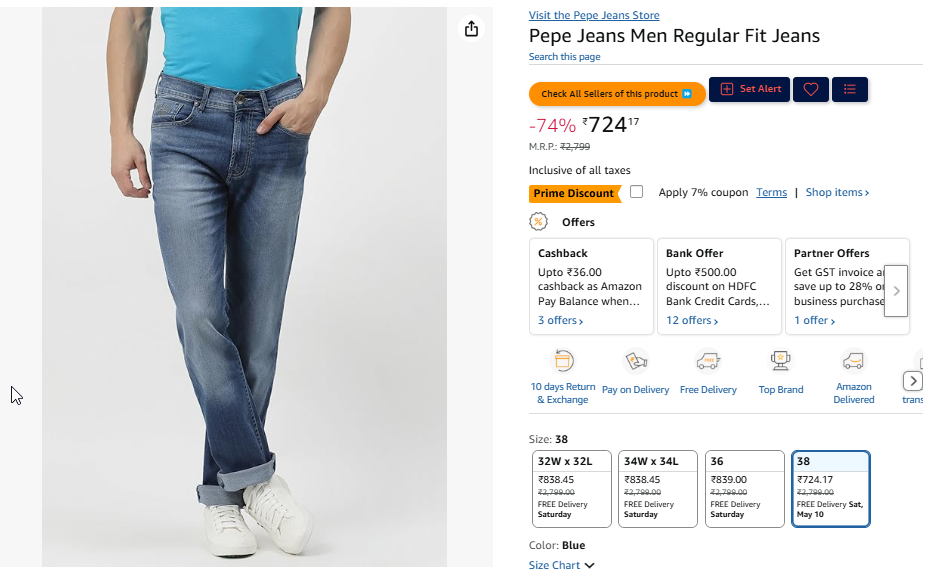The width and height of the screenshot is (944, 583).
Task: Click the Top Brand trophy icon
Action: (780, 361)
